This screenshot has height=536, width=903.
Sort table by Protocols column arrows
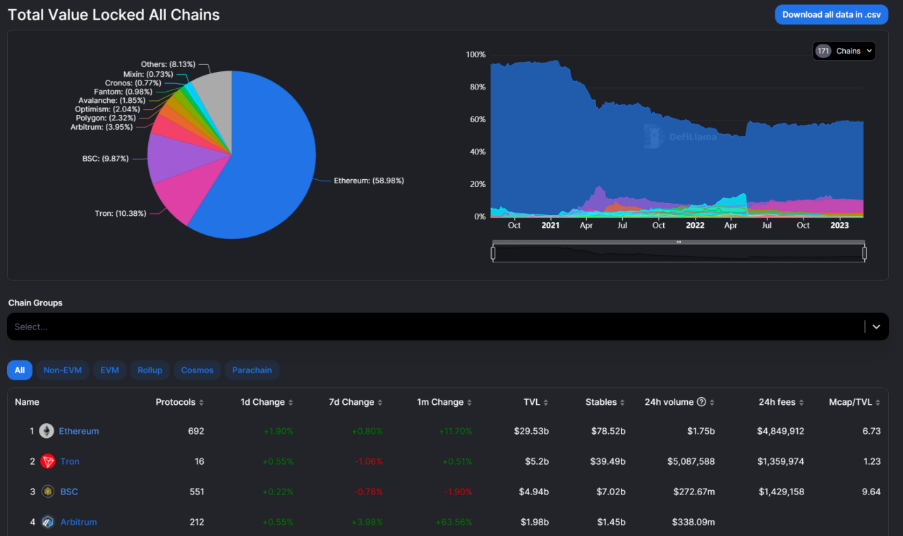201,402
